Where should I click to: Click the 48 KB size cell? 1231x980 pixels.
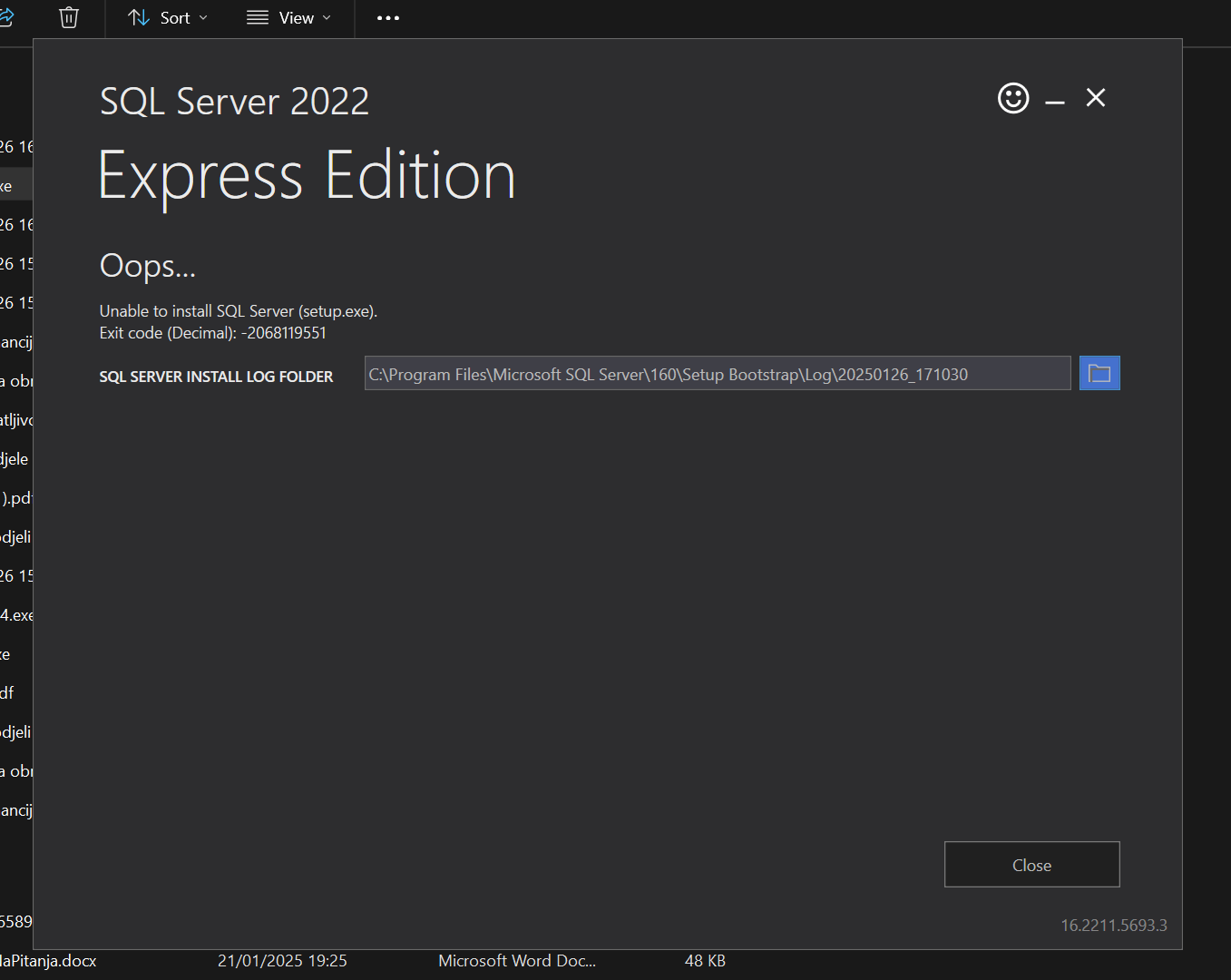point(705,961)
